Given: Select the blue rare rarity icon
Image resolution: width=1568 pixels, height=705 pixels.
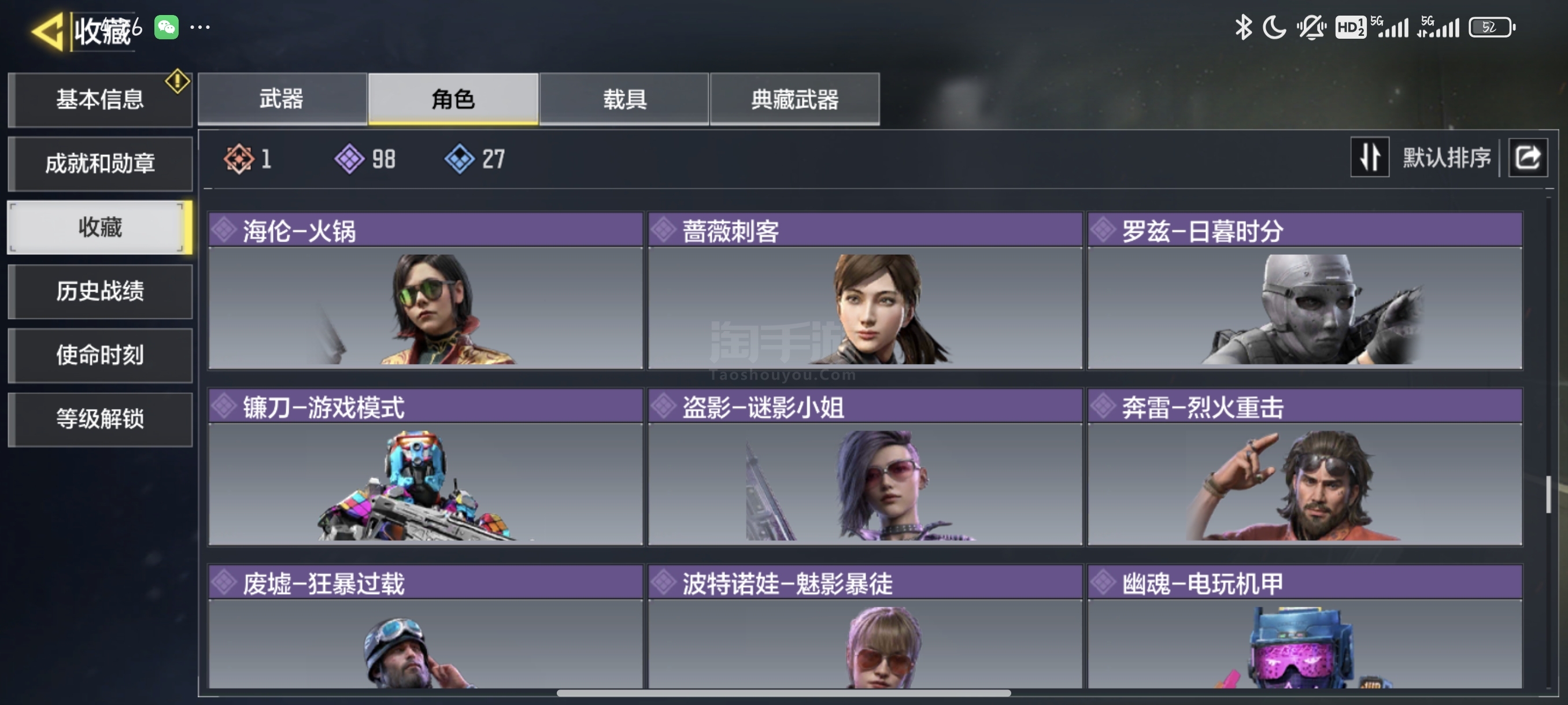Looking at the screenshot, I should point(460,159).
